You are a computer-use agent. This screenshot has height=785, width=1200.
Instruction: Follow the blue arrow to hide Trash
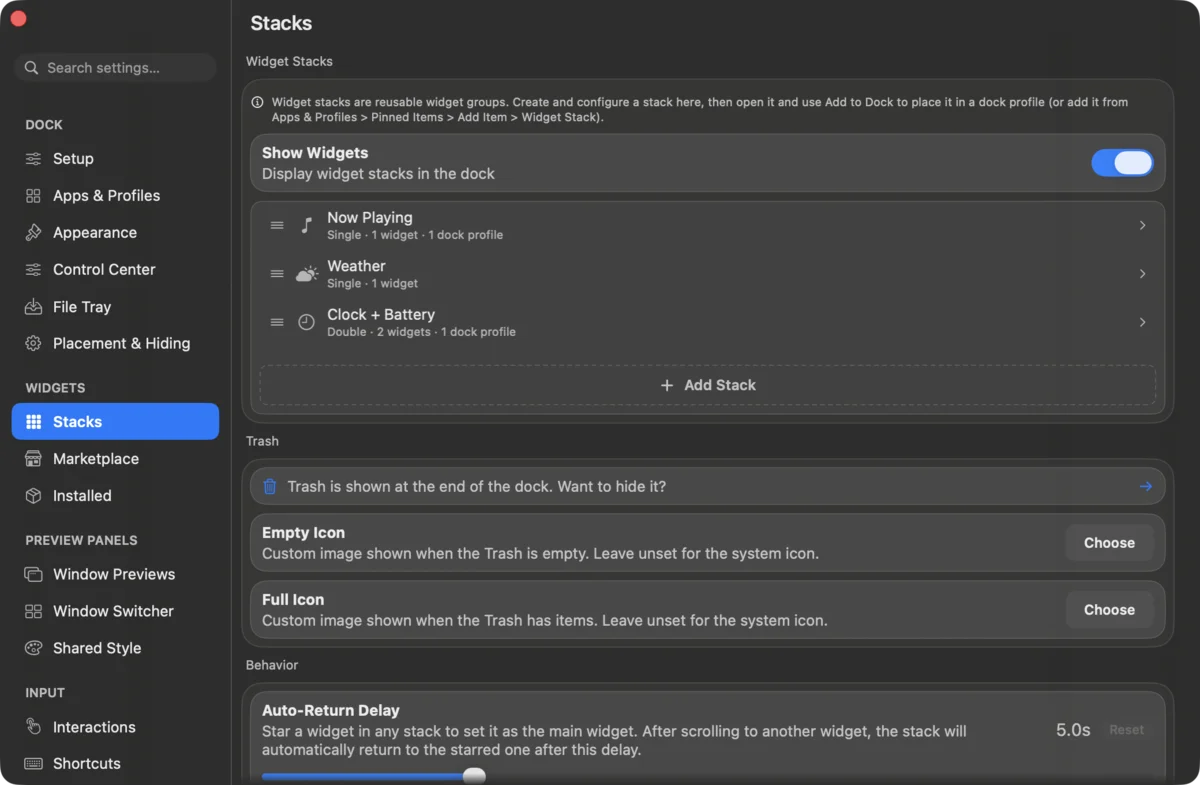click(x=1145, y=487)
